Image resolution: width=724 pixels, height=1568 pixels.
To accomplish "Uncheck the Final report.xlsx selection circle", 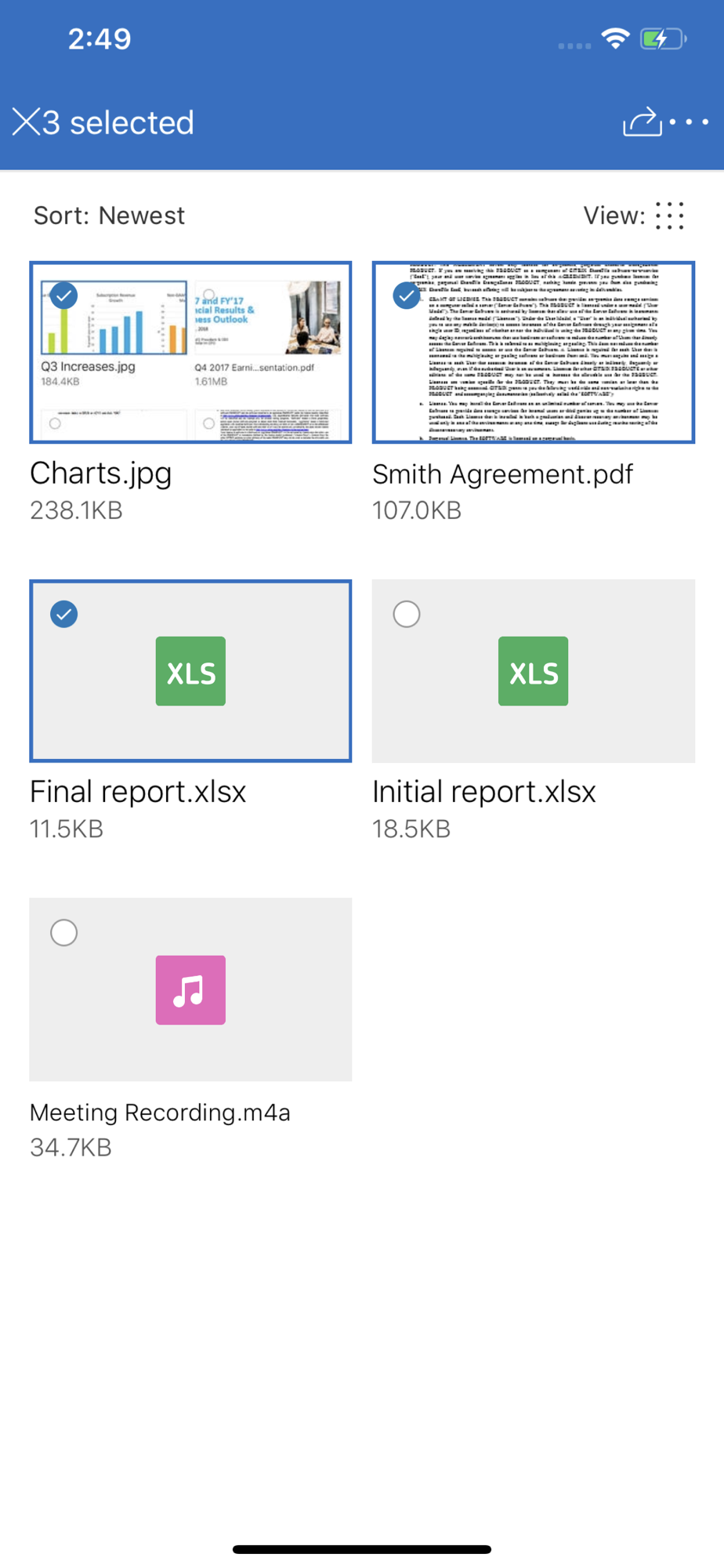I will pyautogui.click(x=64, y=614).
